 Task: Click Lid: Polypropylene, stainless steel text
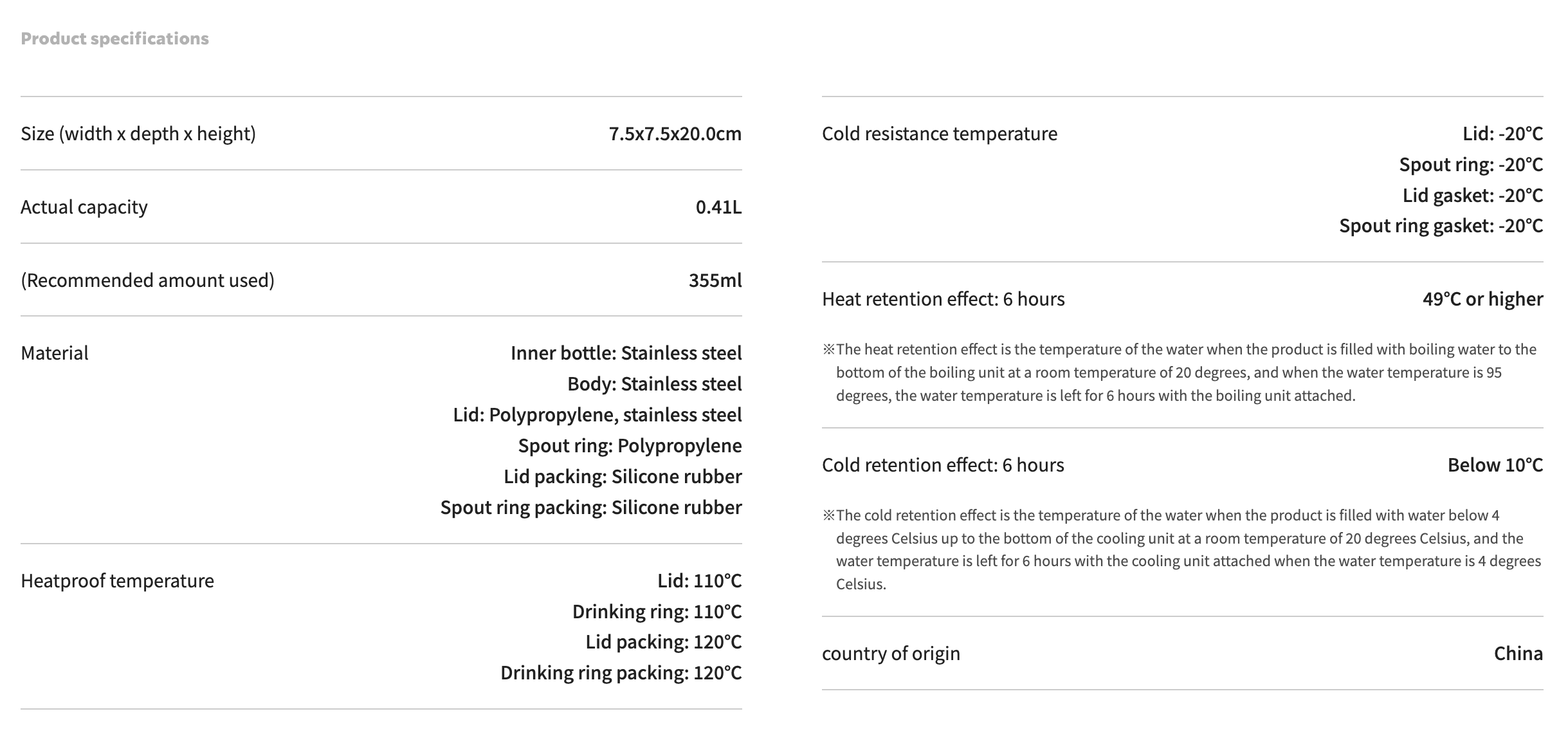click(597, 415)
